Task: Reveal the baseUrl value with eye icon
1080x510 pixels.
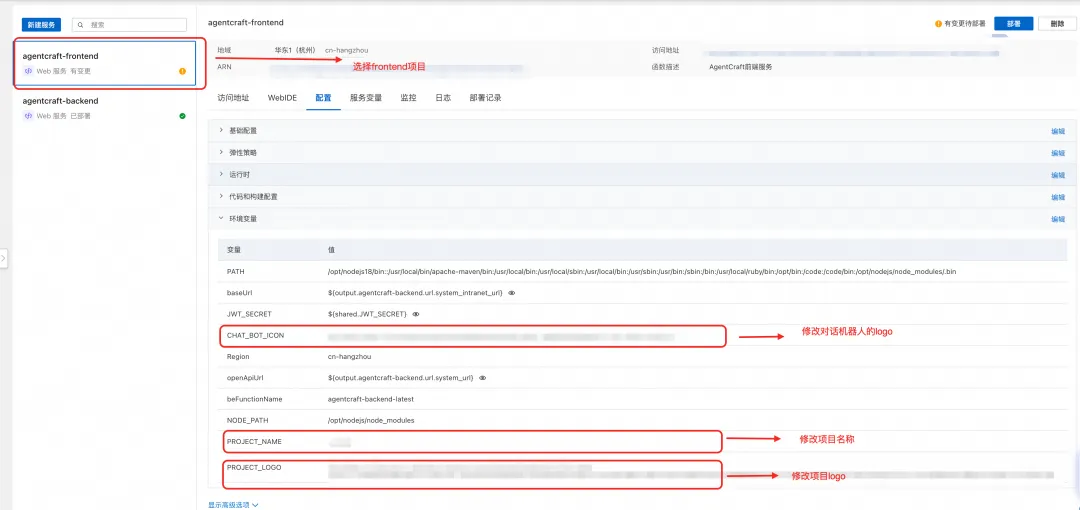Action: tap(512, 293)
